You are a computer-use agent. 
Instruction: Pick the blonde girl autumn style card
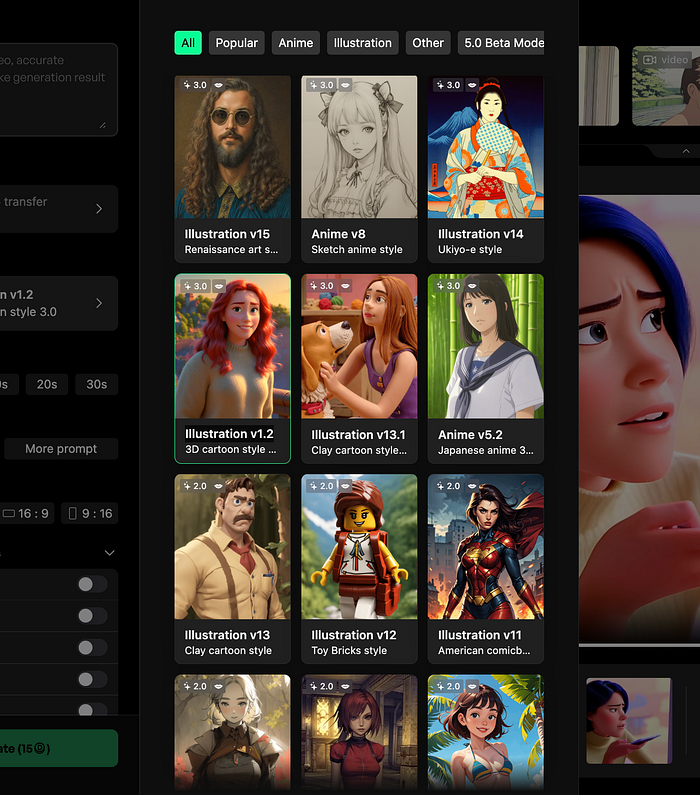tap(233, 734)
